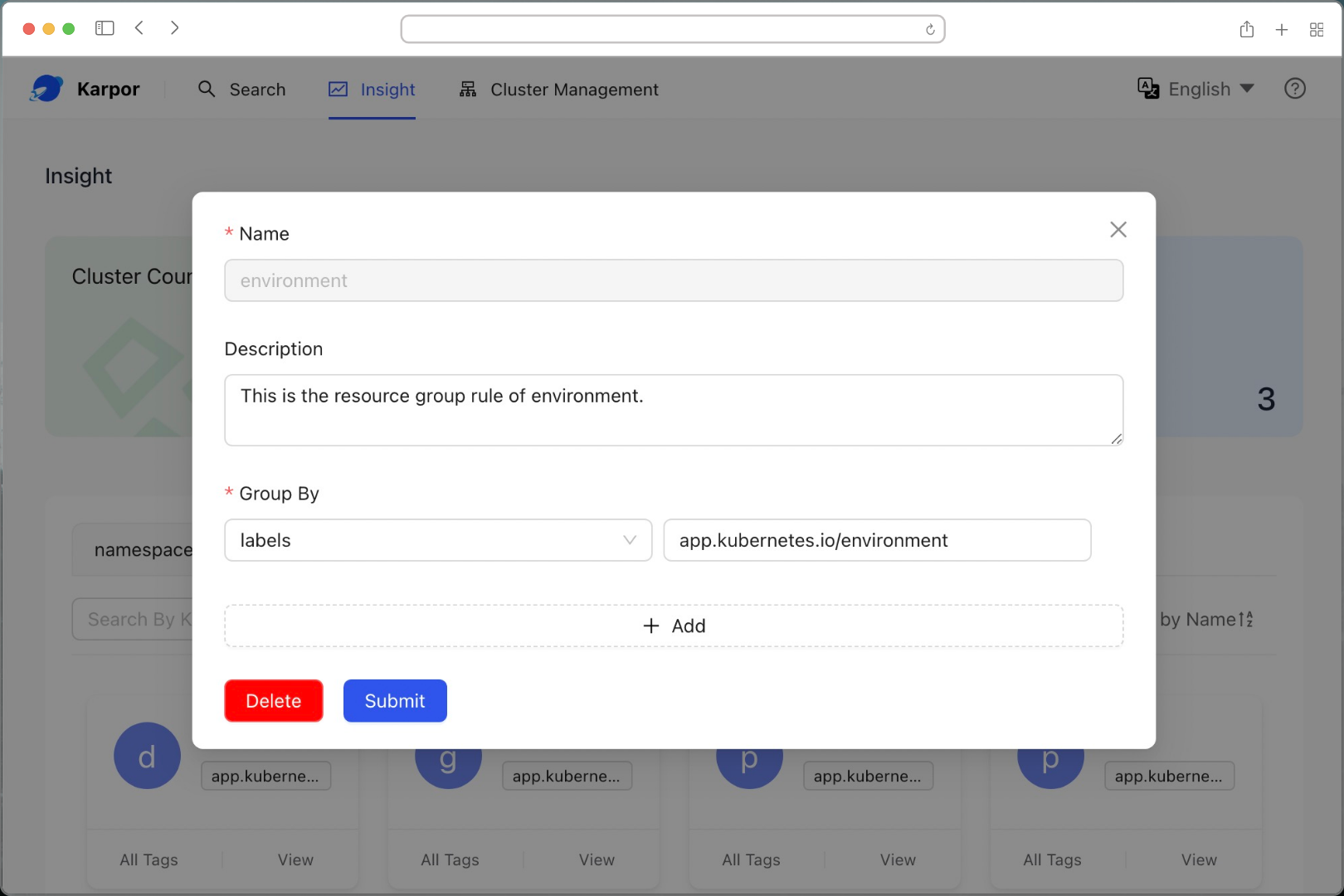Open the Cluster Management tab
This screenshot has height=896, width=1344.
(558, 90)
